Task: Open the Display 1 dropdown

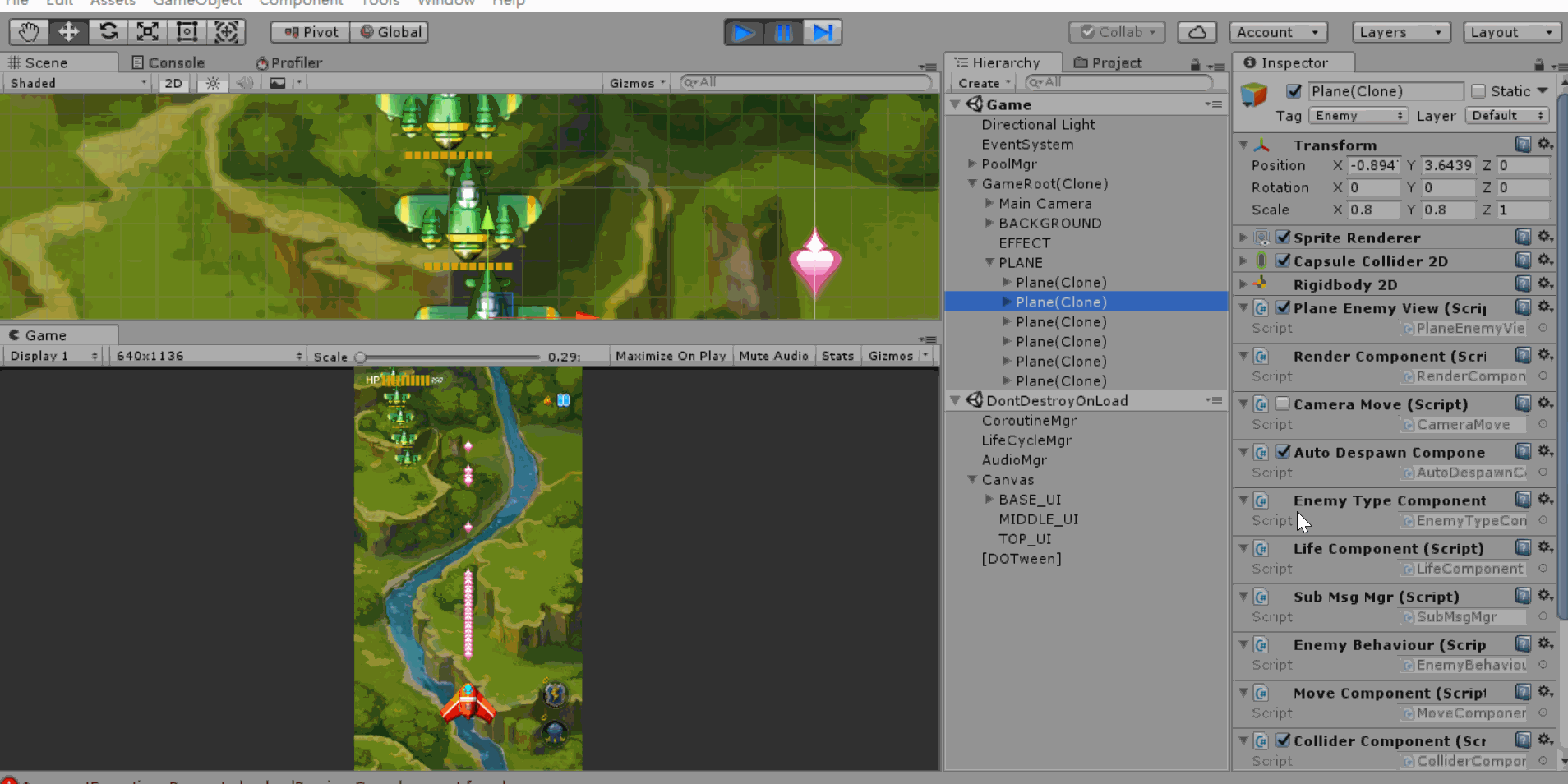Action: pyautogui.click(x=53, y=356)
